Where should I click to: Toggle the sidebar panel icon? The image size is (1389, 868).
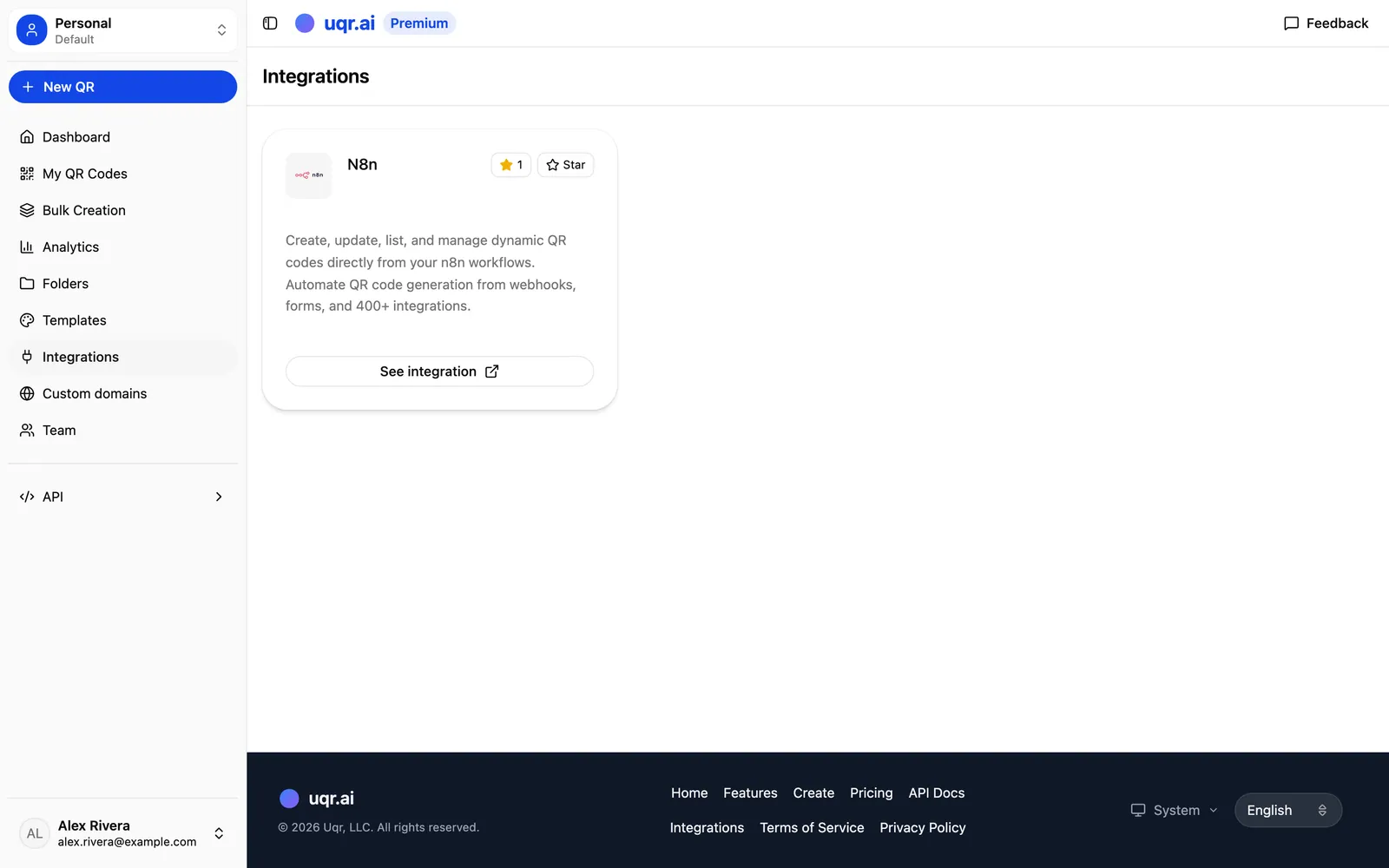click(x=270, y=23)
